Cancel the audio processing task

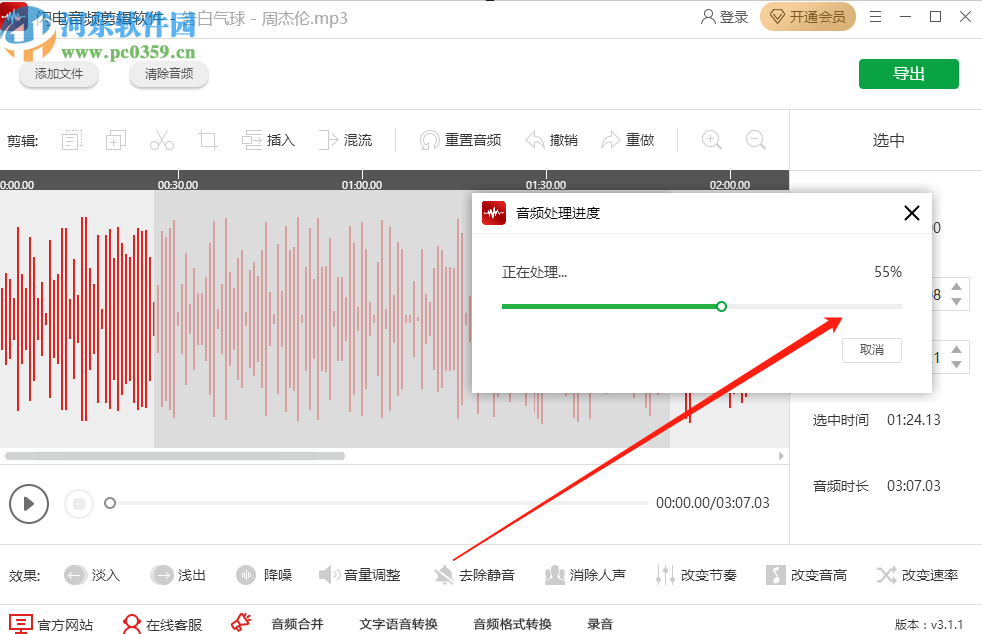point(874,350)
